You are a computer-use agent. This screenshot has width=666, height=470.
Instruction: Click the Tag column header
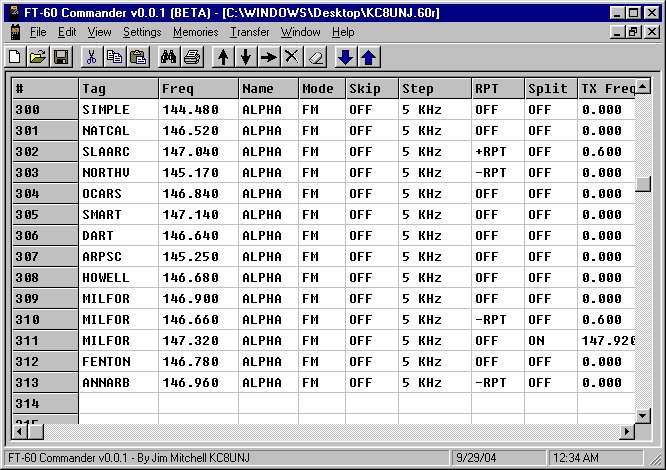[118, 89]
